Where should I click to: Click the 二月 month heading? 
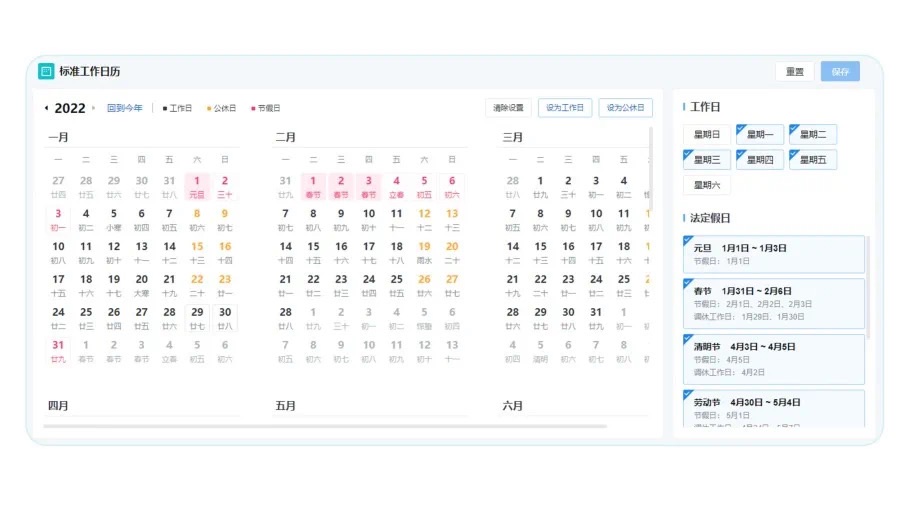285,137
